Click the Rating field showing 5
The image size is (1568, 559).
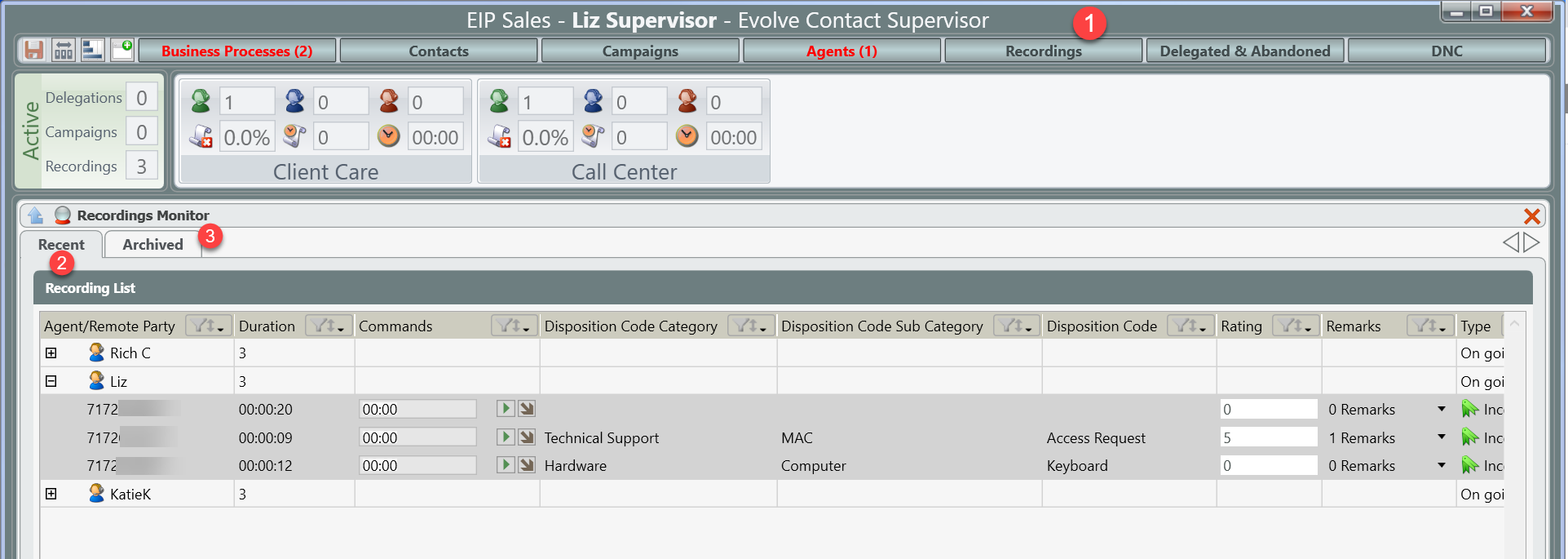tap(1267, 437)
